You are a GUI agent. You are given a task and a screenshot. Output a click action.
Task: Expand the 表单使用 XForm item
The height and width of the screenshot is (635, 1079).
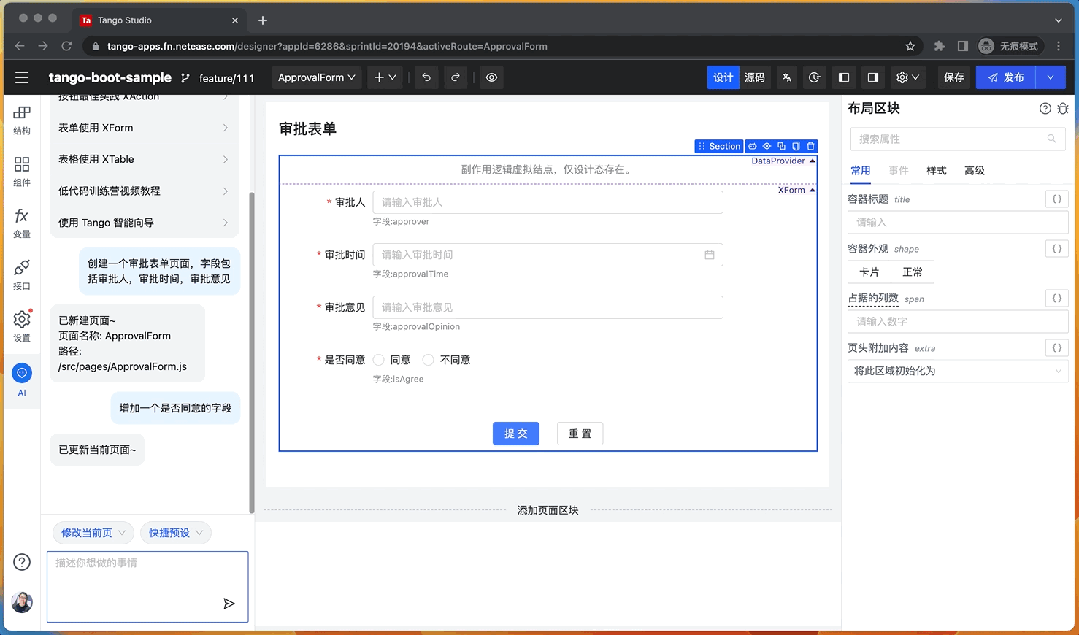tap(144, 128)
